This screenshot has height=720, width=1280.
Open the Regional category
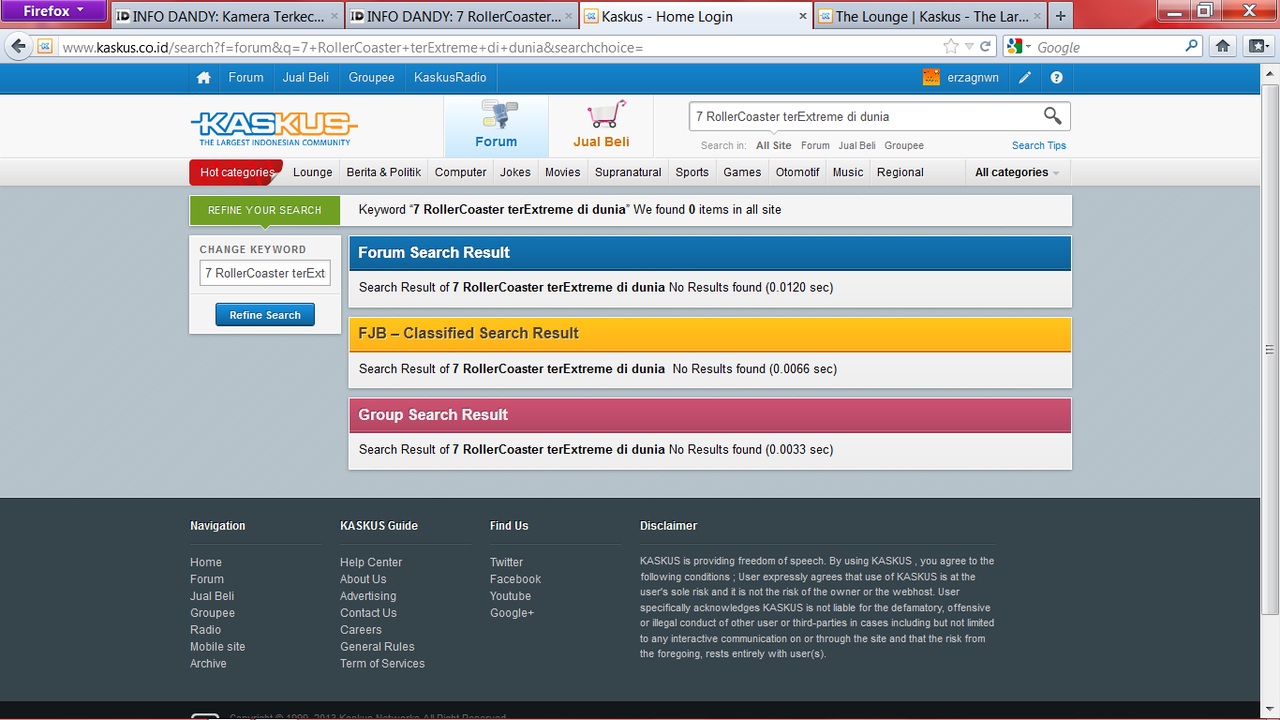pos(900,172)
